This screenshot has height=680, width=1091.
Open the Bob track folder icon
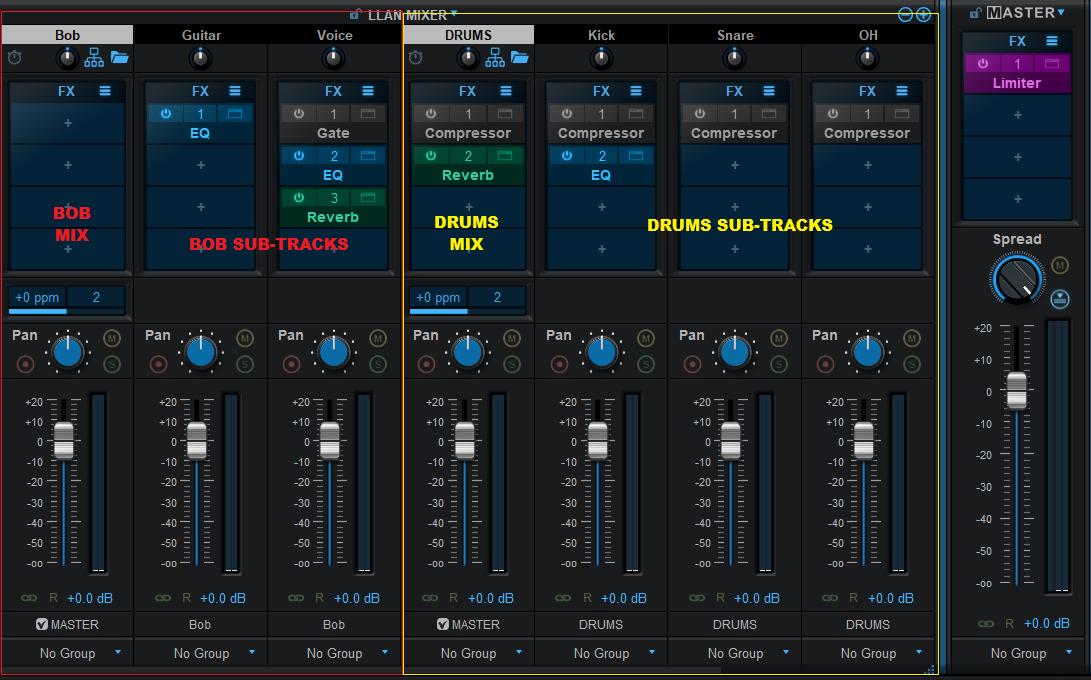120,58
